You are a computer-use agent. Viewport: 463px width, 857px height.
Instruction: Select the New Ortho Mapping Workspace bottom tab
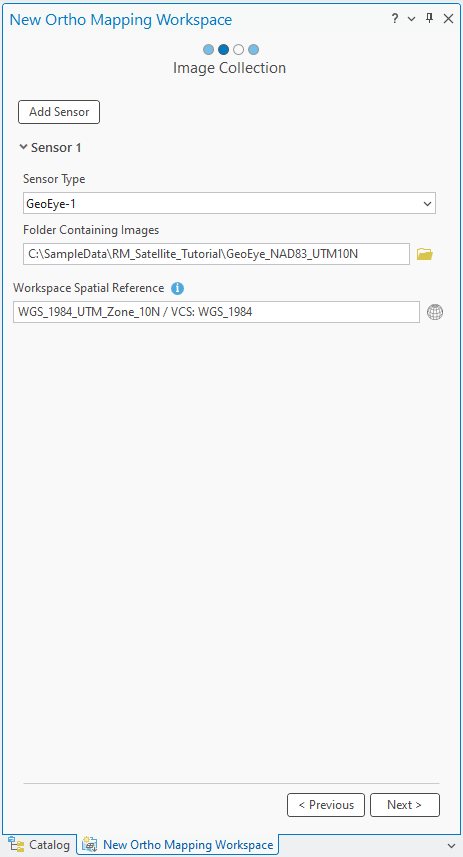pos(178,844)
